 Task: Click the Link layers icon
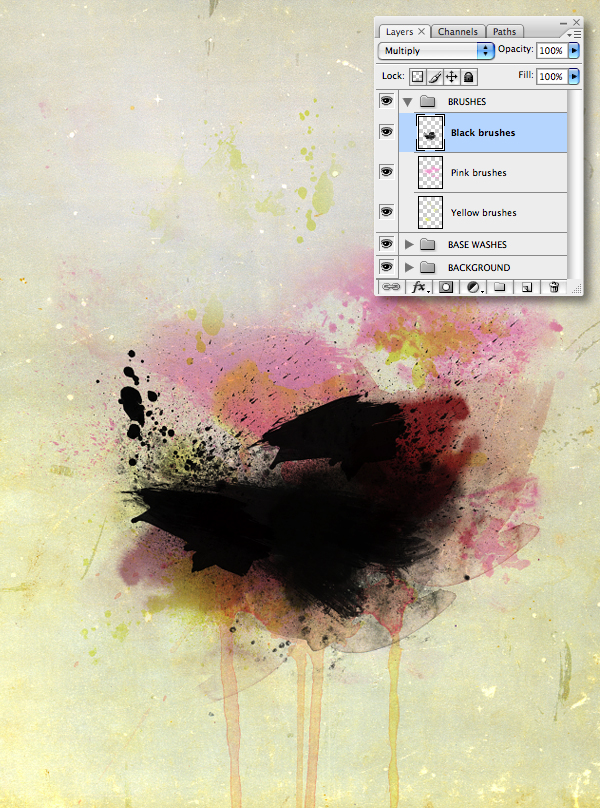click(x=391, y=287)
